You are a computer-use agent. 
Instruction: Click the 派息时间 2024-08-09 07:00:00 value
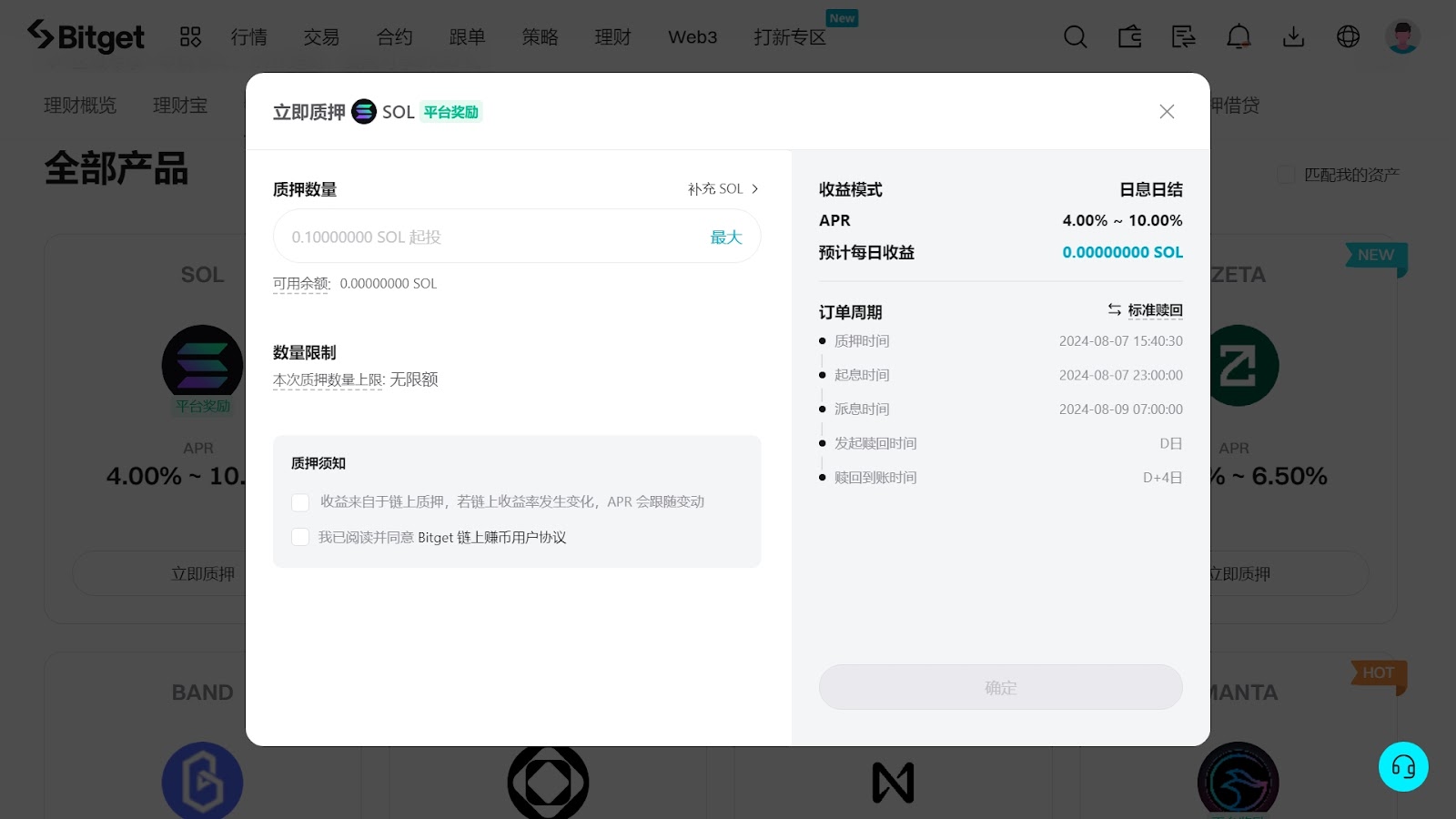[1121, 409]
